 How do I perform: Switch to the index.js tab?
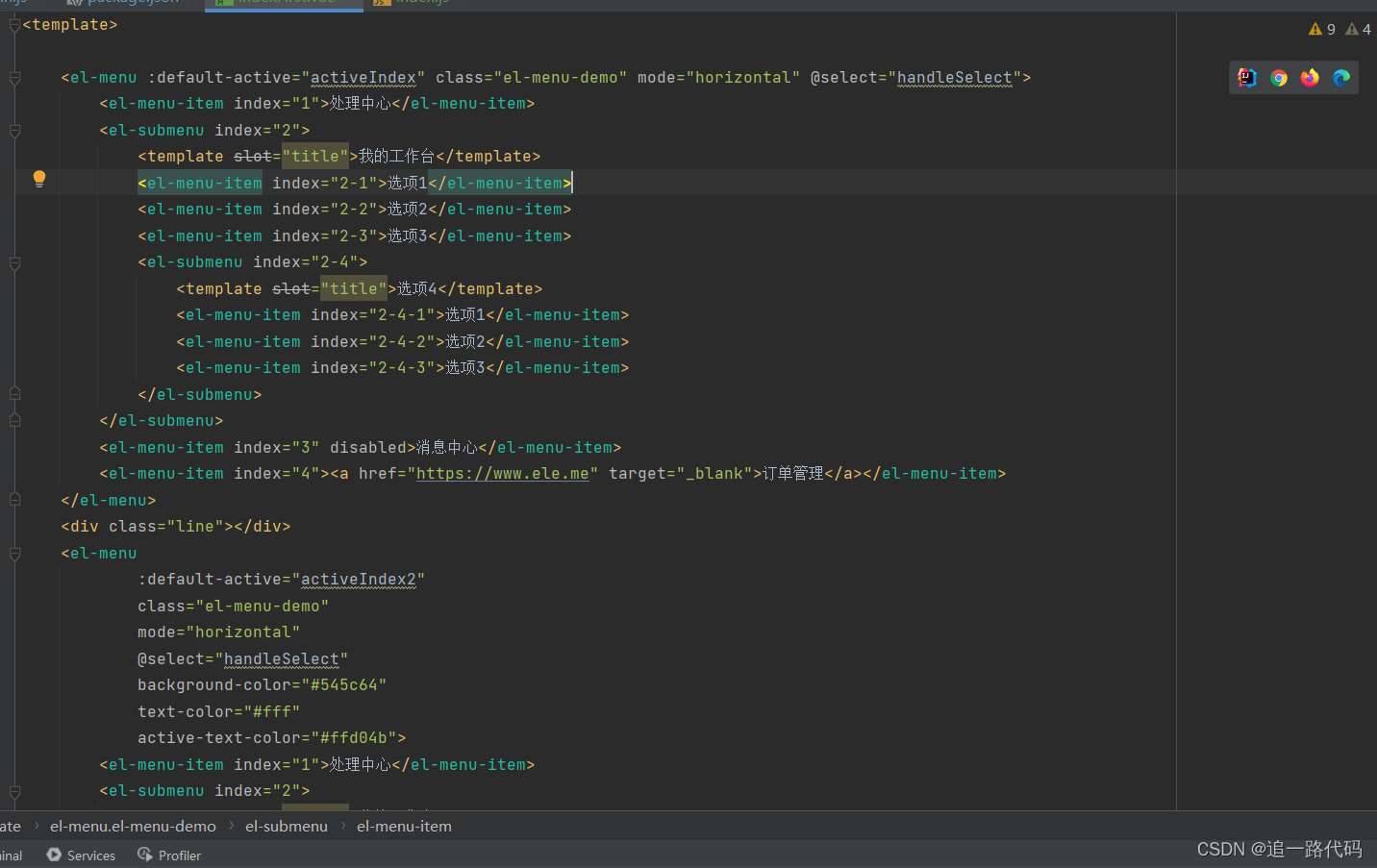click(418, 4)
